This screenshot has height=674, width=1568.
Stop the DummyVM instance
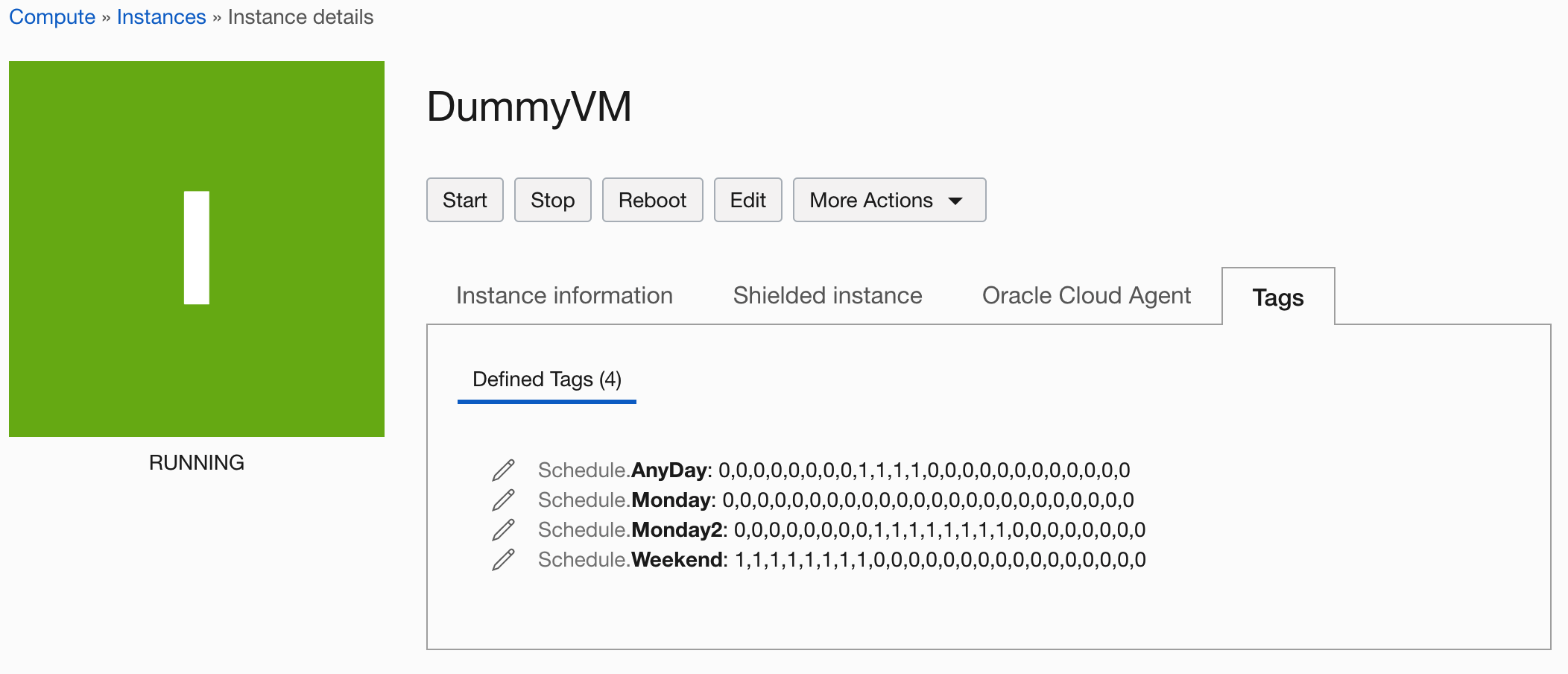pyautogui.click(x=552, y=199)
